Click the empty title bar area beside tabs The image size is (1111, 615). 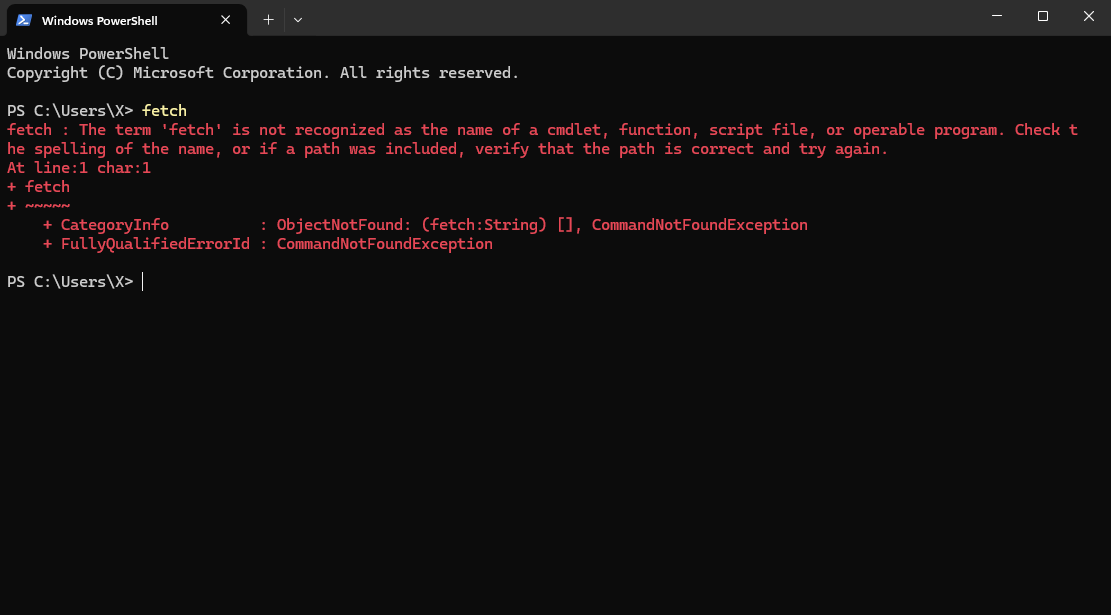tap(638, 18)
